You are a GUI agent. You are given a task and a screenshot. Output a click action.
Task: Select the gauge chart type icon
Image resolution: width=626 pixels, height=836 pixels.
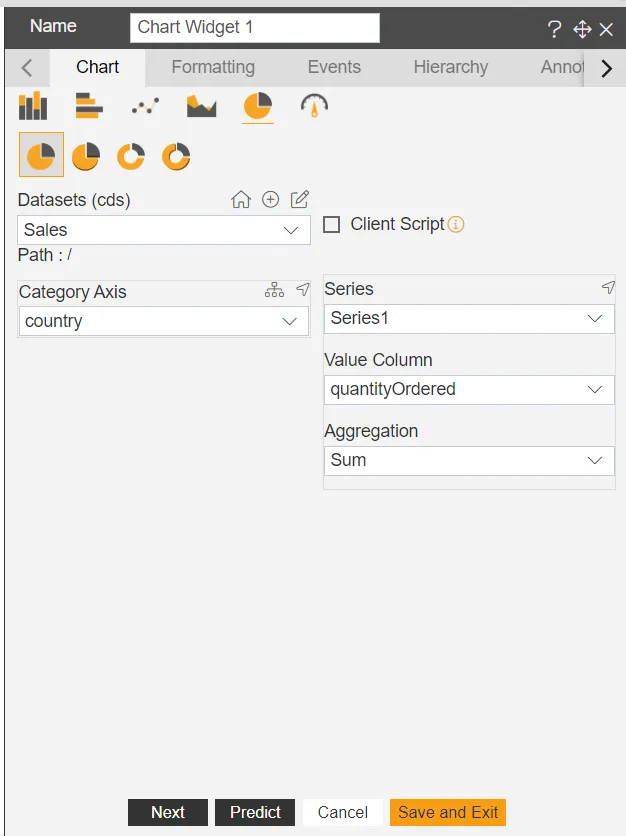[x=314, y=106]
